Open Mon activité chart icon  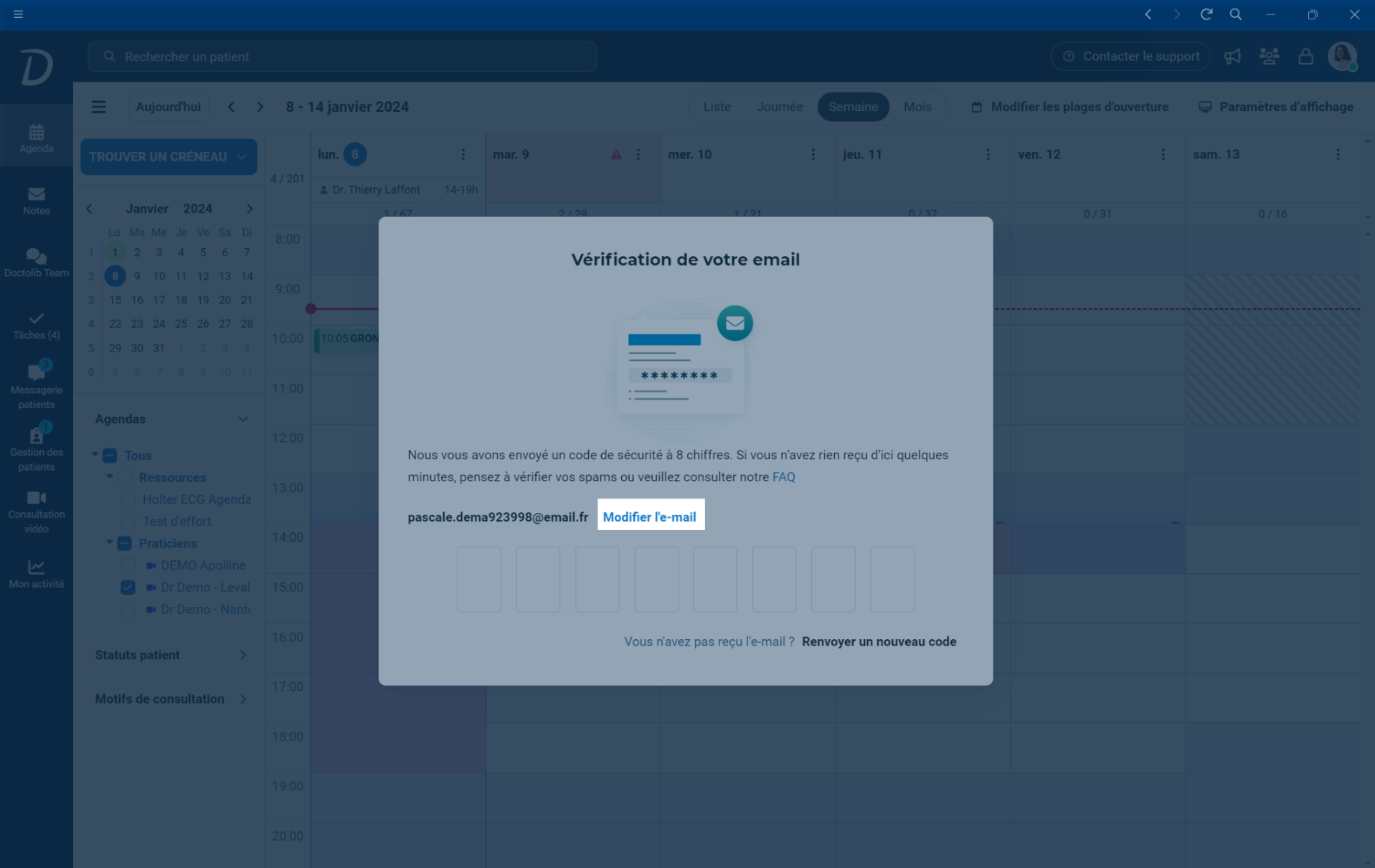(x=36, y=567)
